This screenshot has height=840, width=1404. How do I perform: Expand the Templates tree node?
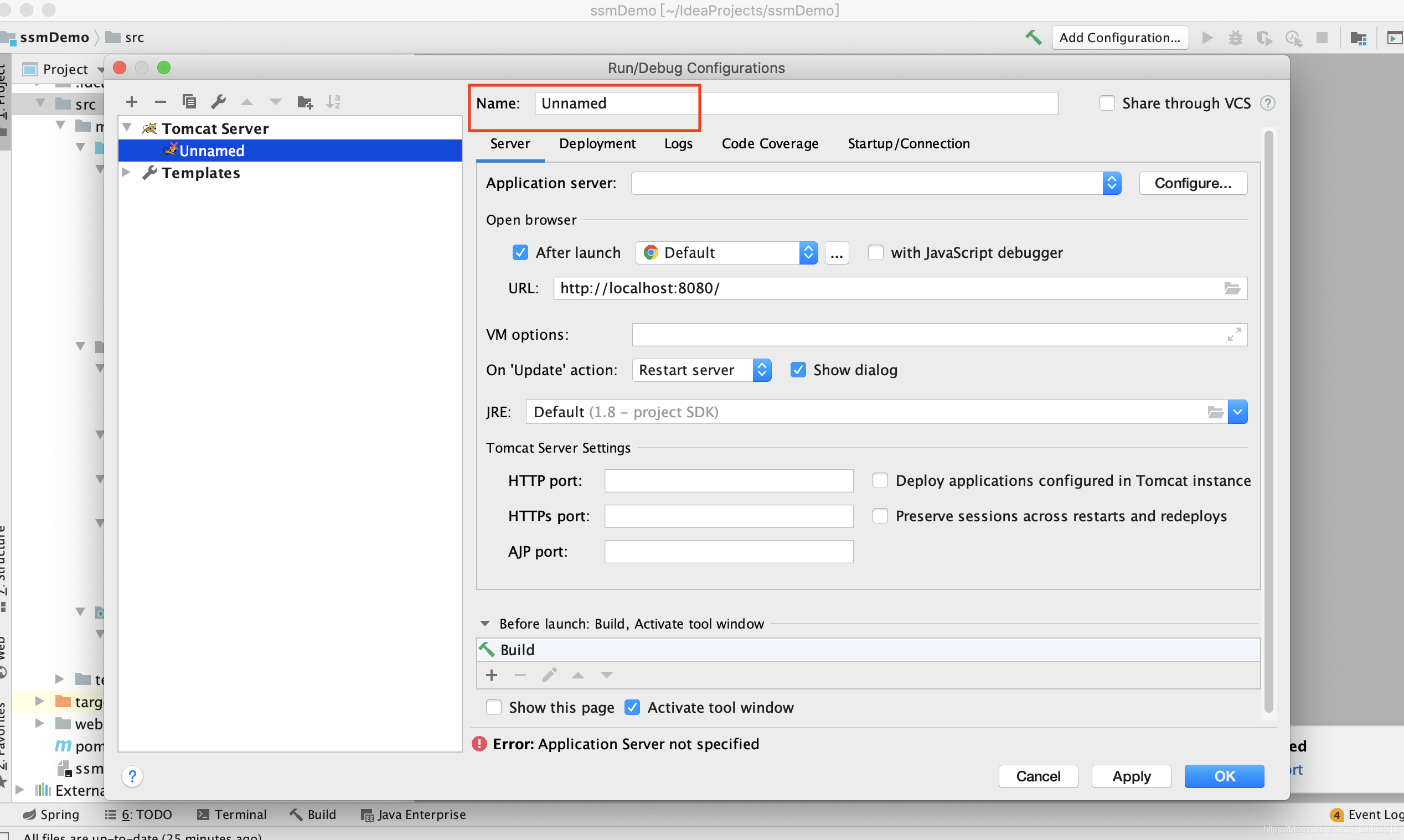[x=127, y=173]
